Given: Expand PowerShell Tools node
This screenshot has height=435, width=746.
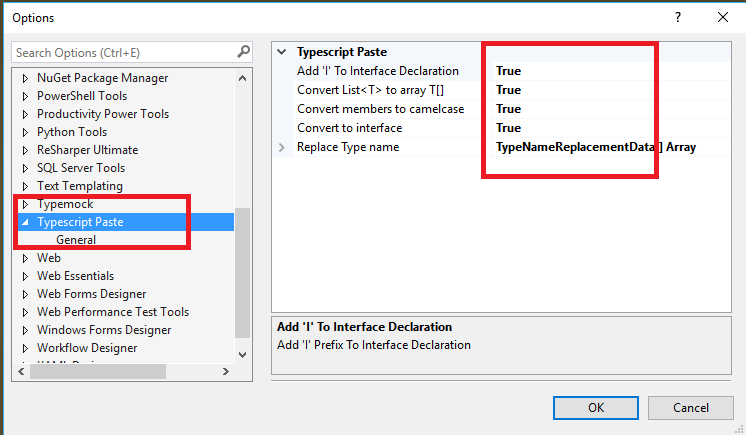Looking at the screenshot, I should click(x=25, y=96).
